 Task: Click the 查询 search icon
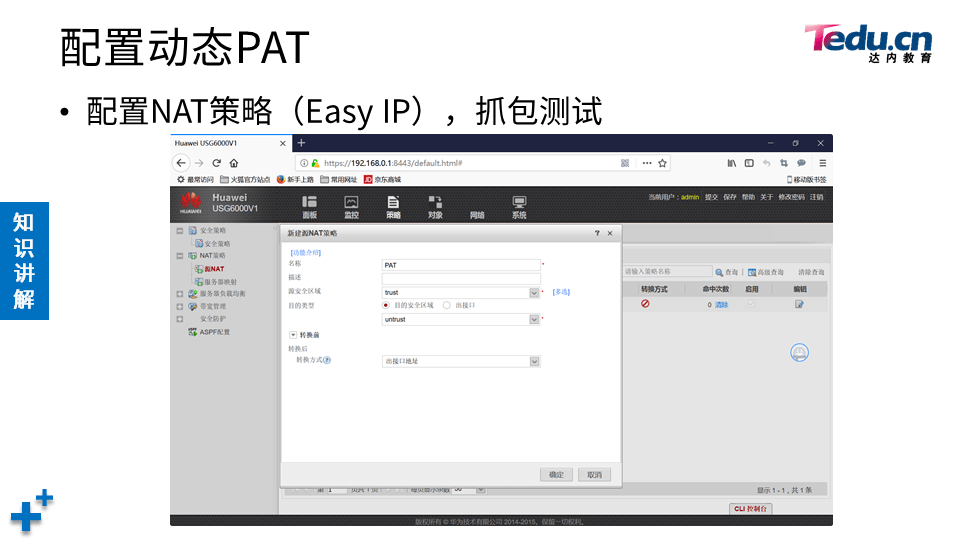[x=719, y=272]
